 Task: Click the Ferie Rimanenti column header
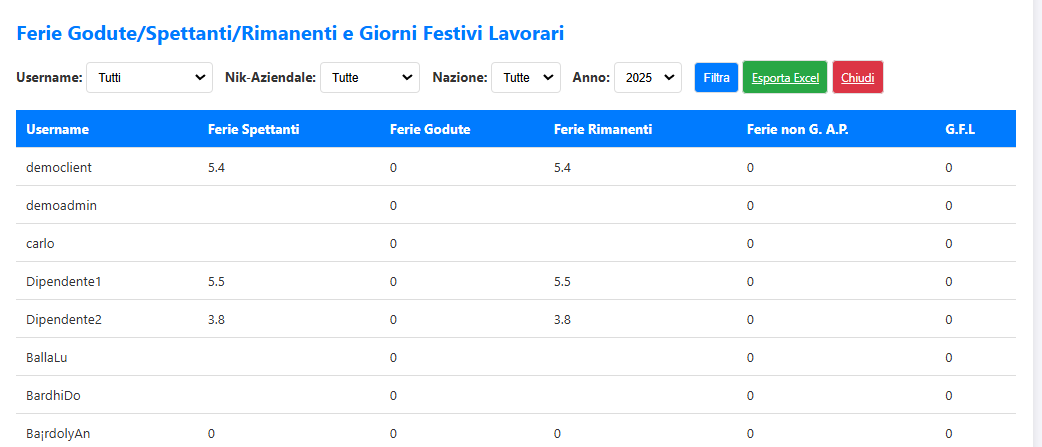pos(603,129)
